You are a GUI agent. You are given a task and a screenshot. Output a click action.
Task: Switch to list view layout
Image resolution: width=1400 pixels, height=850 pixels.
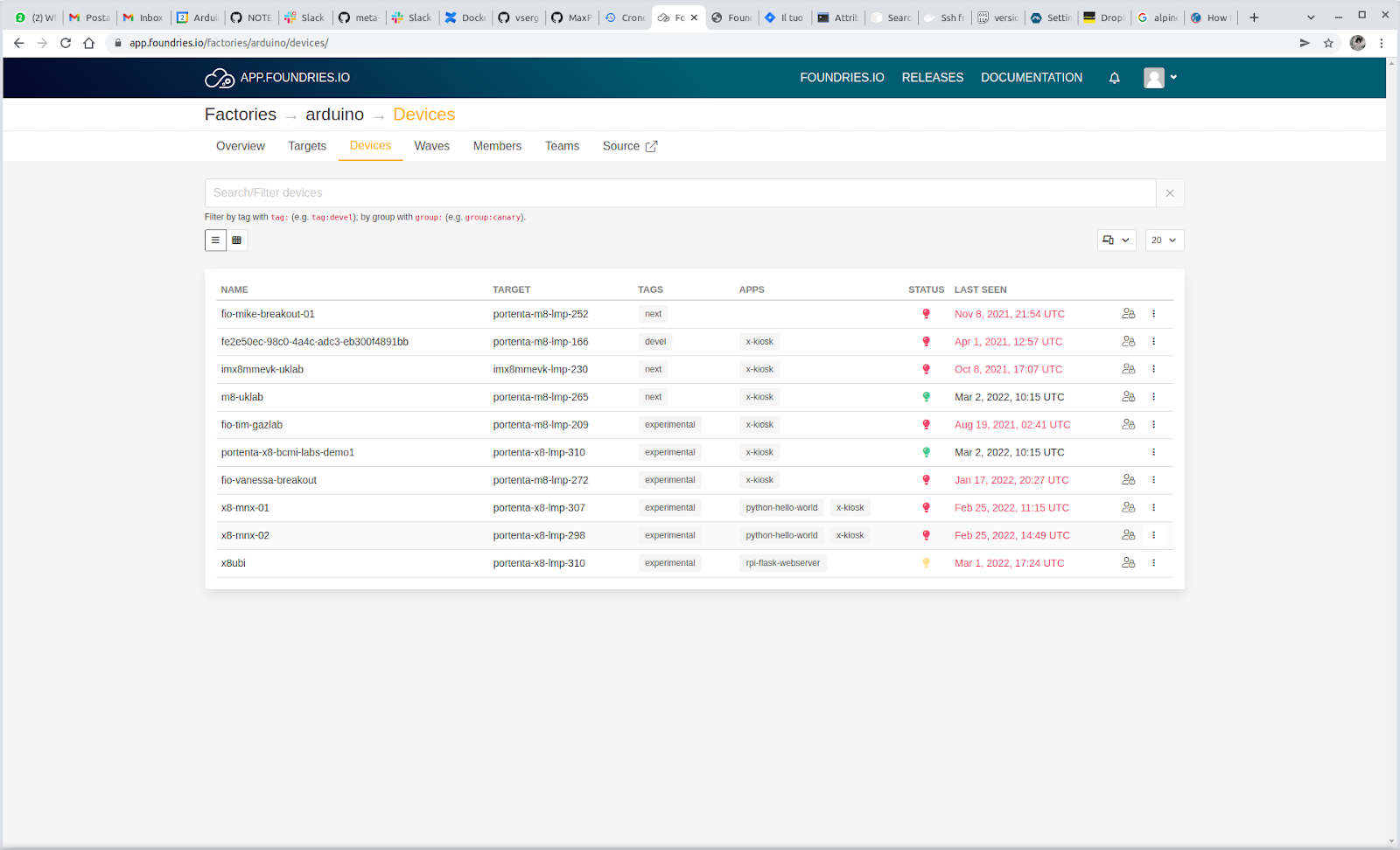(215, 240)
